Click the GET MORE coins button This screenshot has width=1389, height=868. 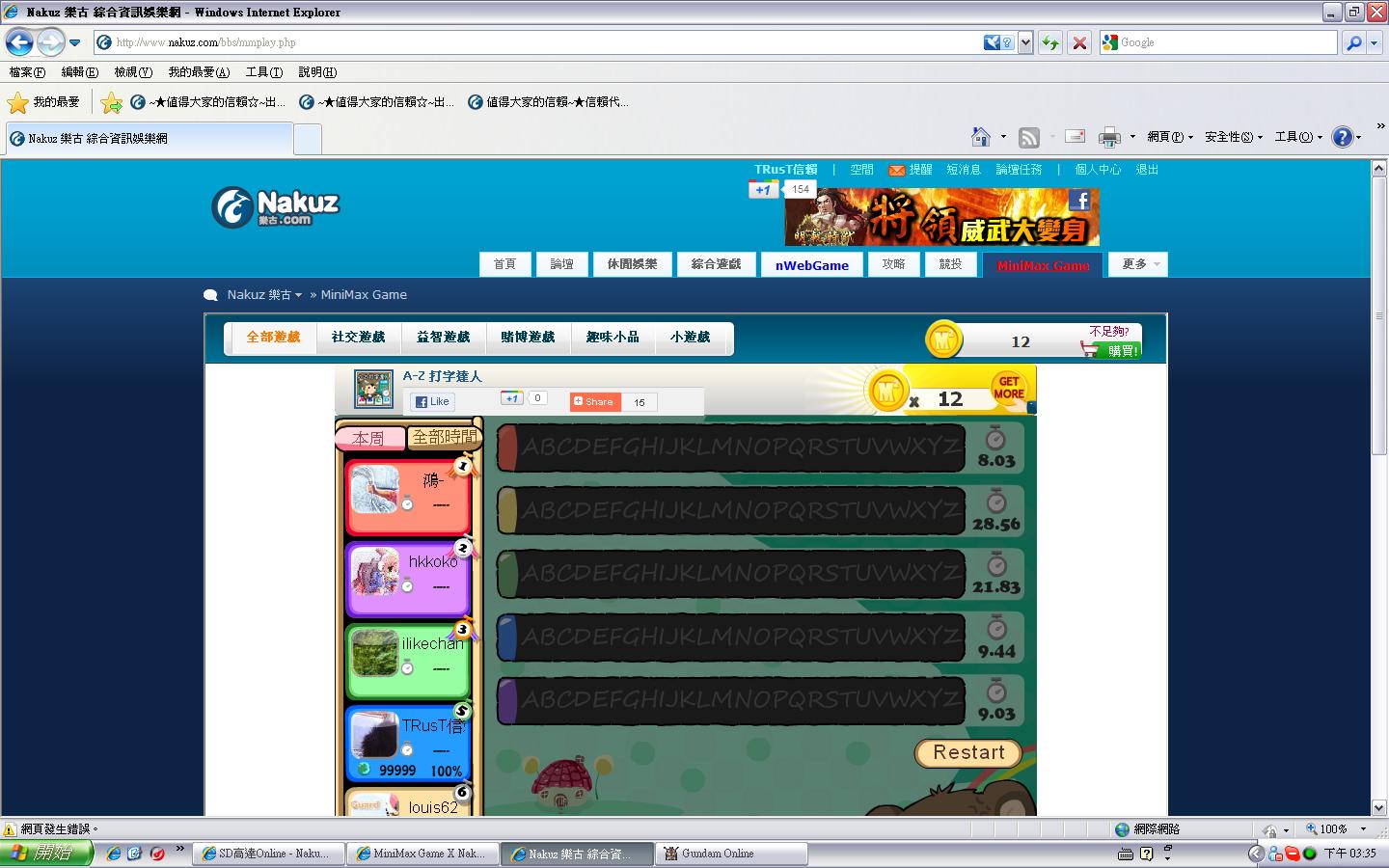1009,388
